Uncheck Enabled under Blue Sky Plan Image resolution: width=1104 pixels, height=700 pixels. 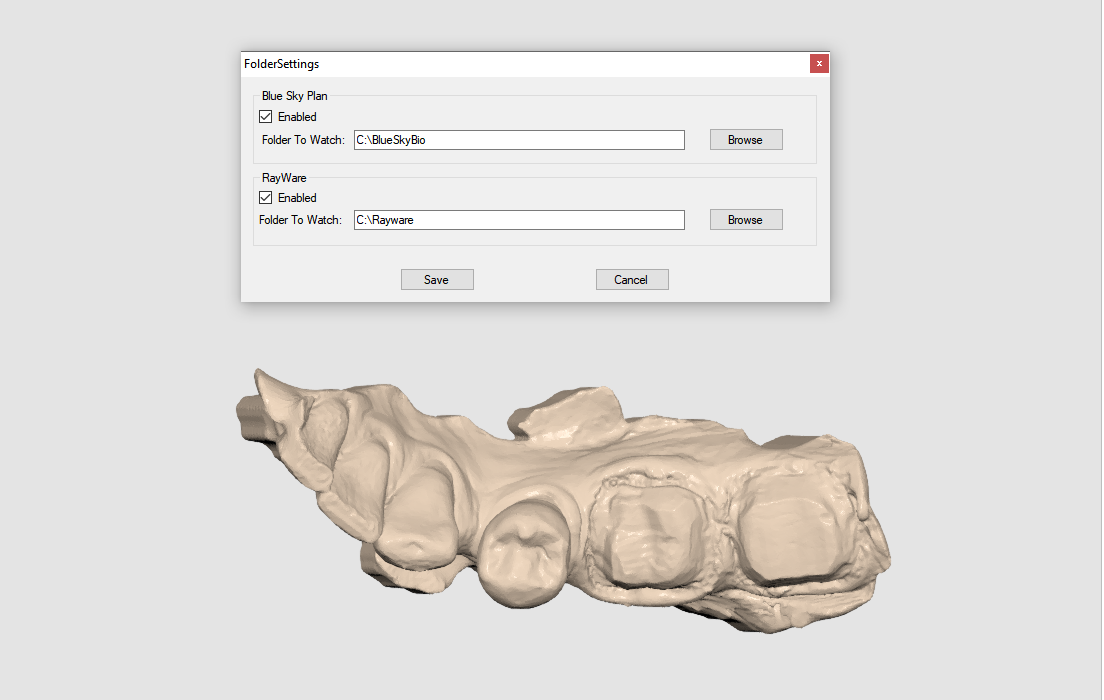pos(265,117)
